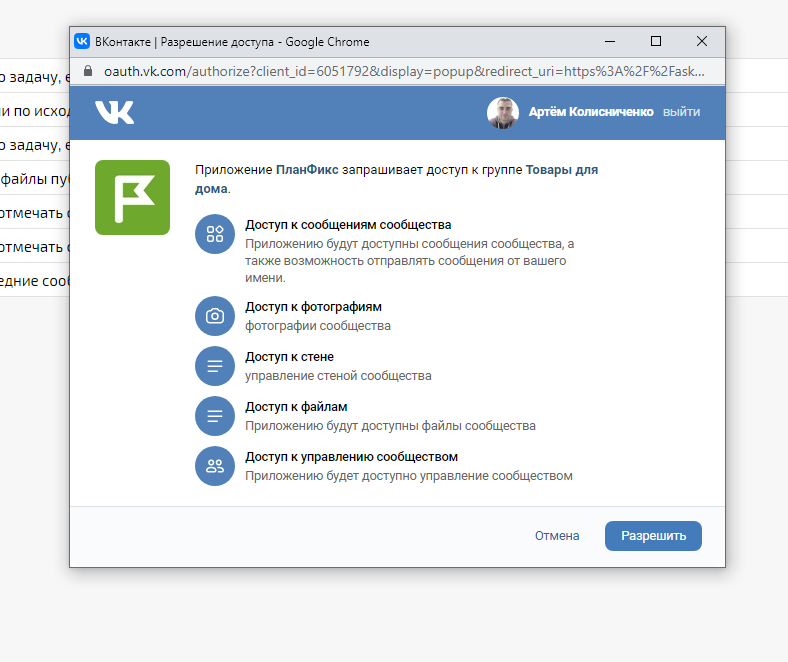Click the VK favicon in title bar
Viewport: 788px width, 662px height.
coord(82,41)
